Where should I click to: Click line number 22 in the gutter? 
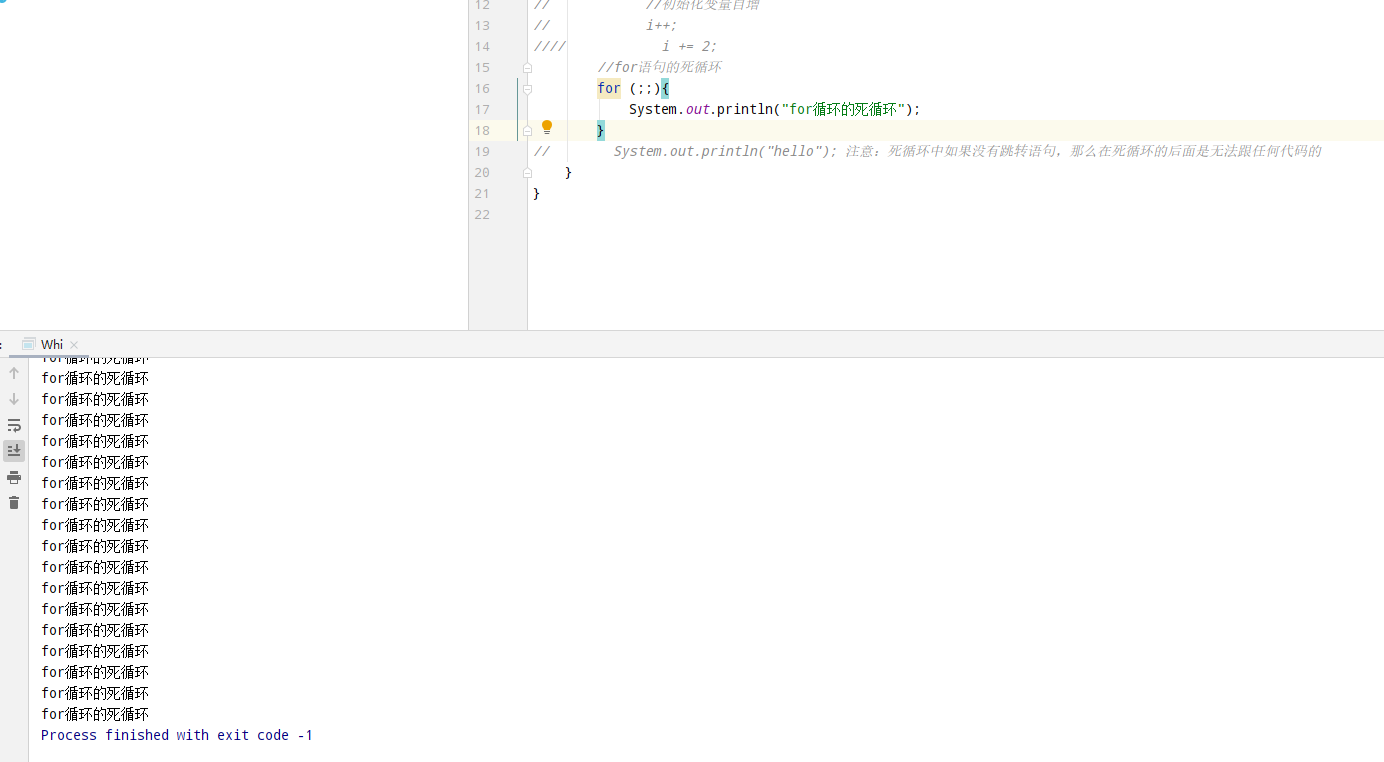pos(482,214)
